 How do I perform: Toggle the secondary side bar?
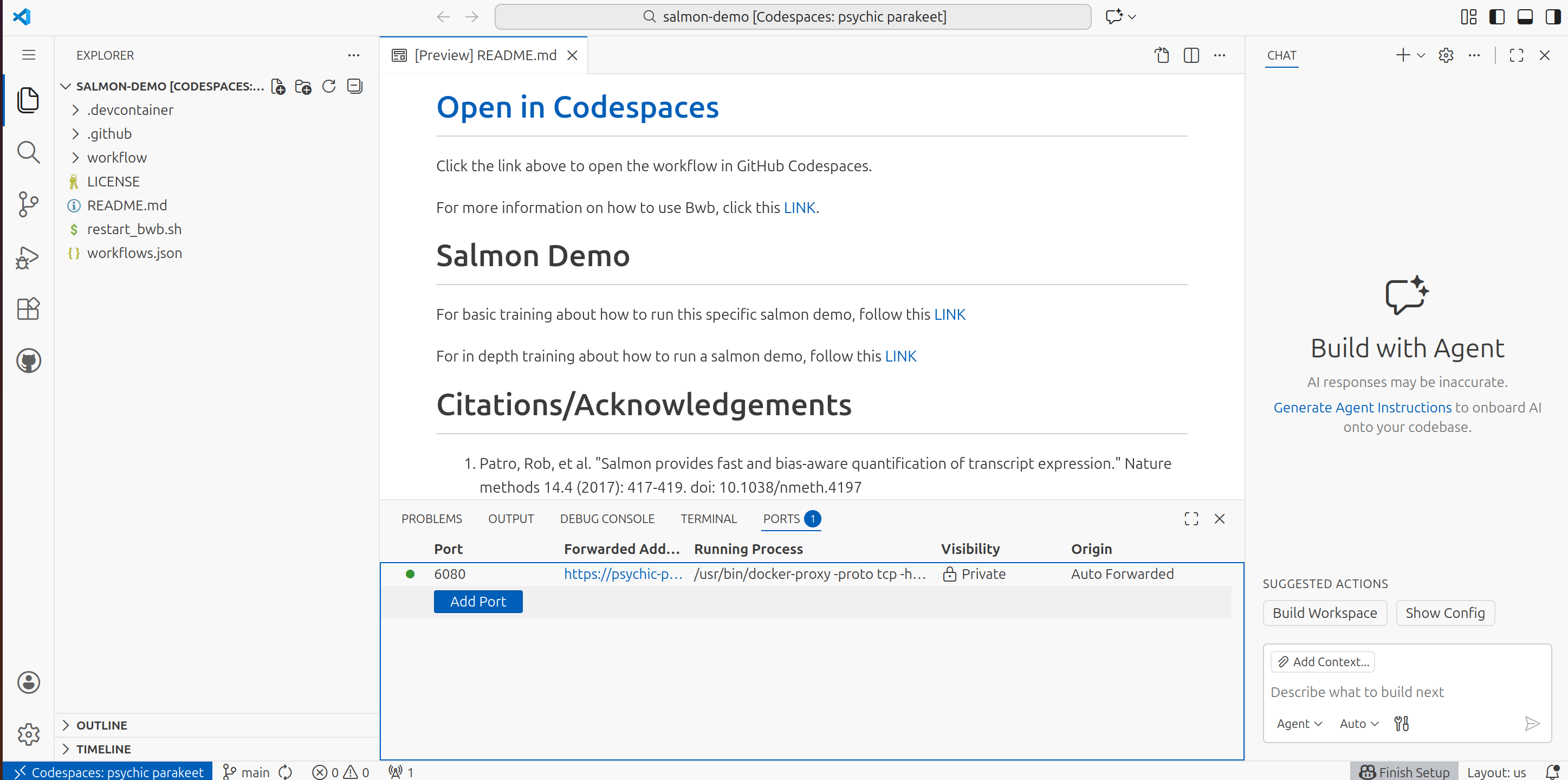tap(1553, 16)
